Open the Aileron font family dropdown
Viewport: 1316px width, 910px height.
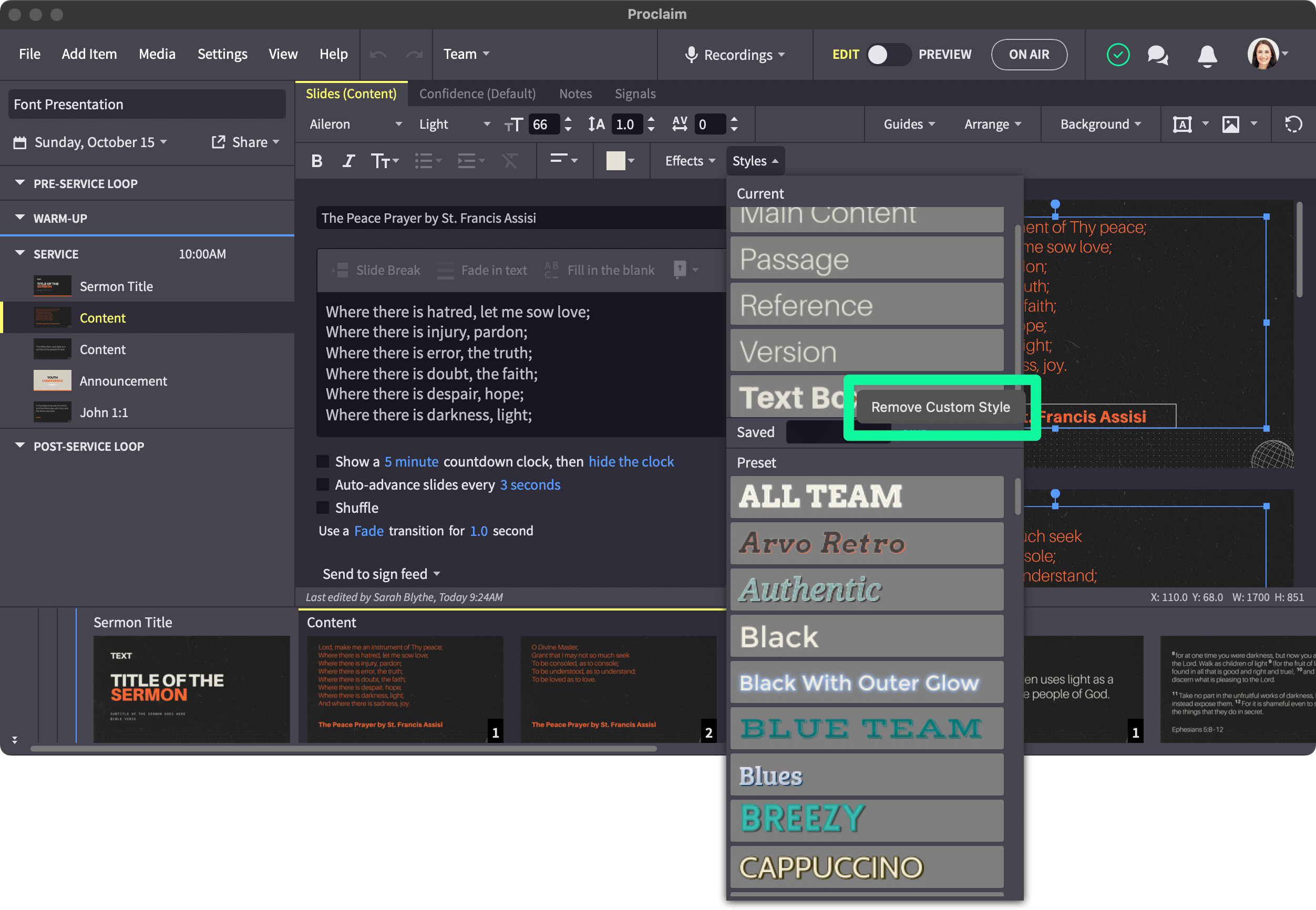356,125
